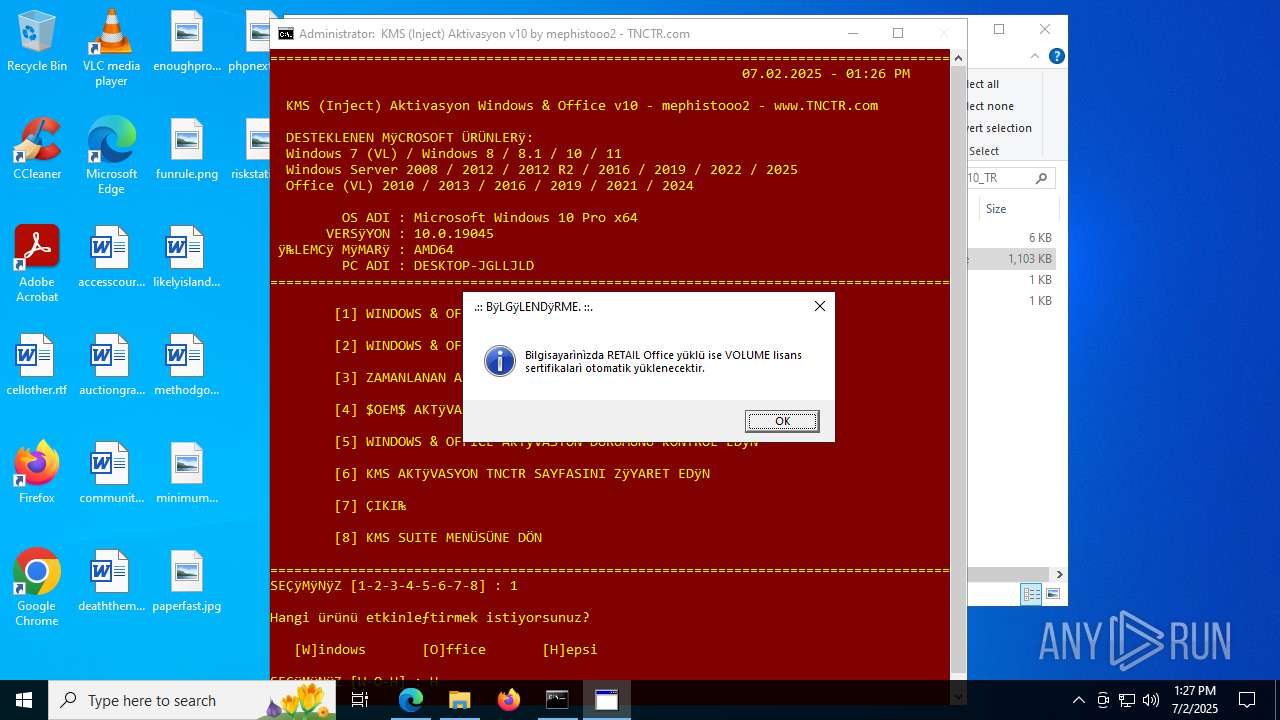Open the Recycle Bin desktop icon
Image resolution: width=1280 pixels, height=720 pixels.
point(37,42)
